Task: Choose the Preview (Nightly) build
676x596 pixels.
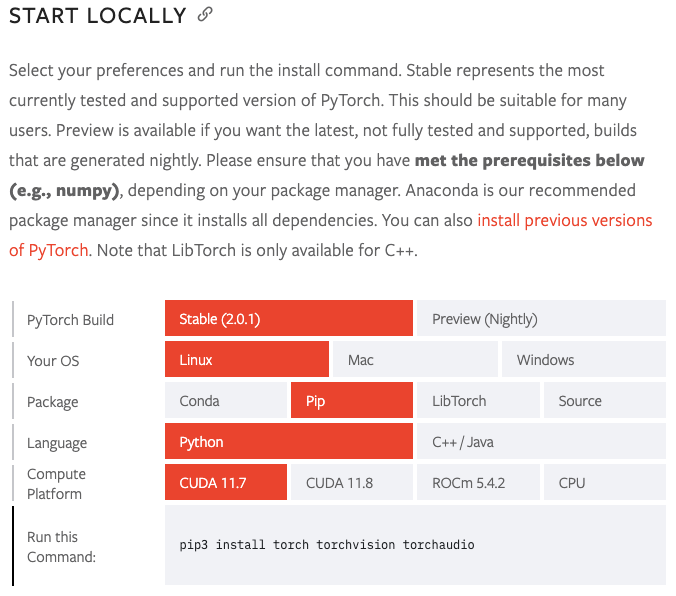Action: tap(540, 319)
